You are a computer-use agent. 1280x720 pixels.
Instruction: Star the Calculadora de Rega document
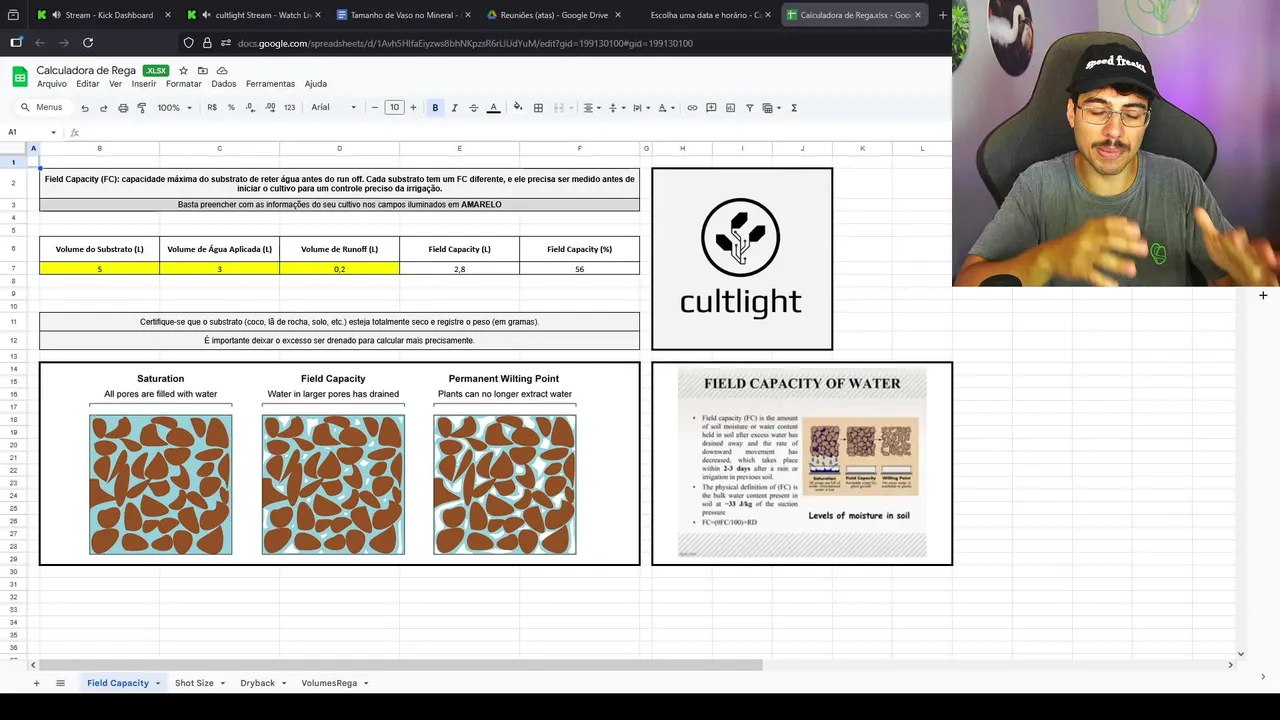183,71
